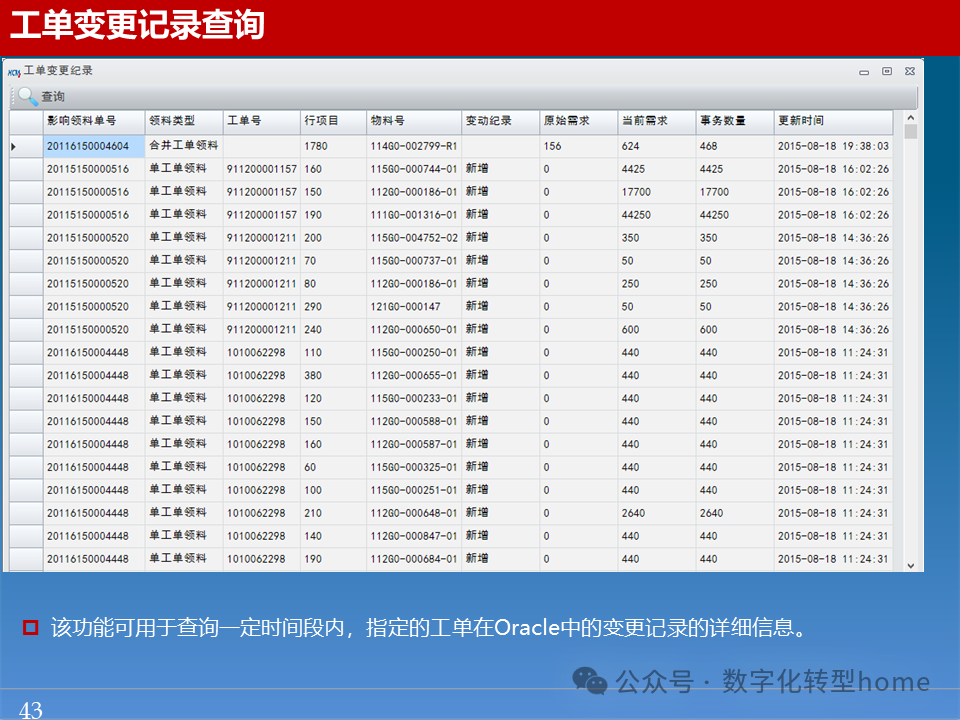
Task: Click line item 70 cell
Action: click(333, 261)
